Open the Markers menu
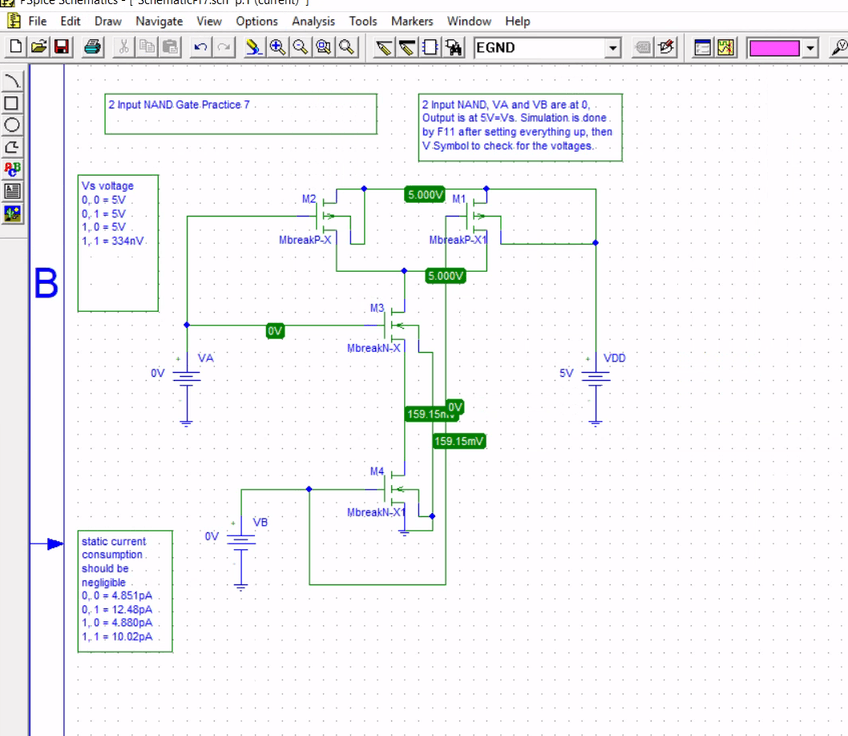Viewport: 848px width, 736px height. [412, 21]
